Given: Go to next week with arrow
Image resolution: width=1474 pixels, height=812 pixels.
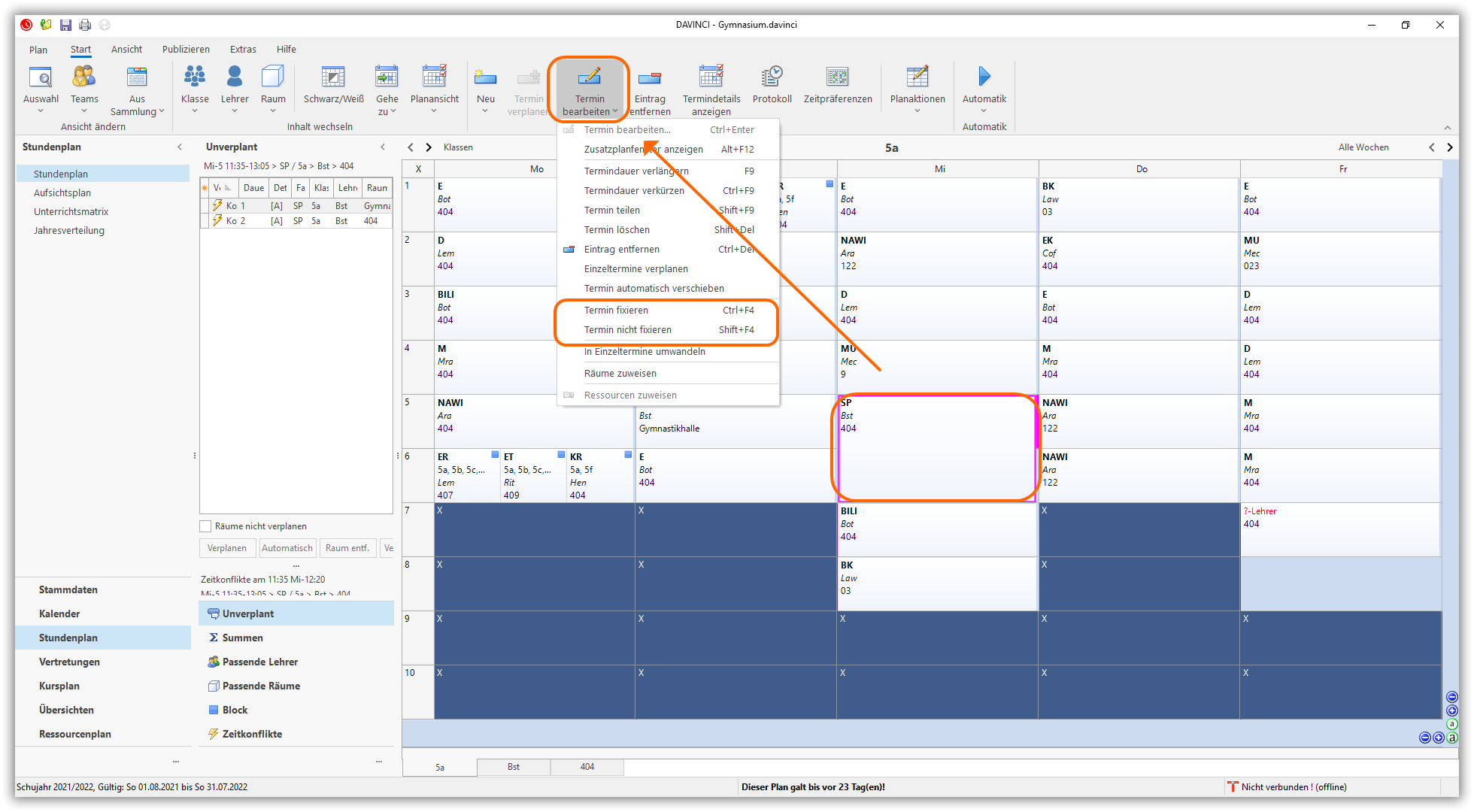Looking at the screenshot, I should (x=1450, y=147).
